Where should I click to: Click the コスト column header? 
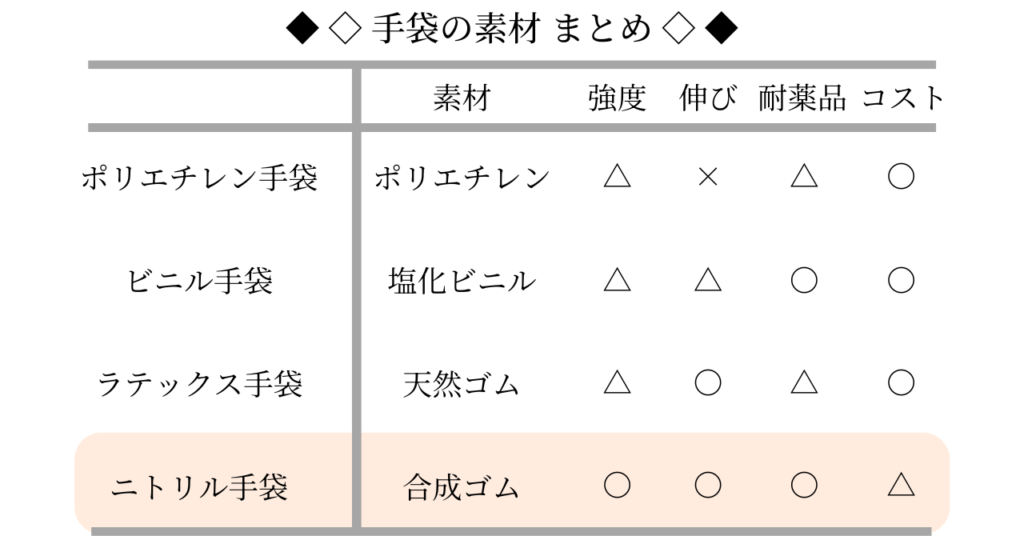tap(903, 98)
